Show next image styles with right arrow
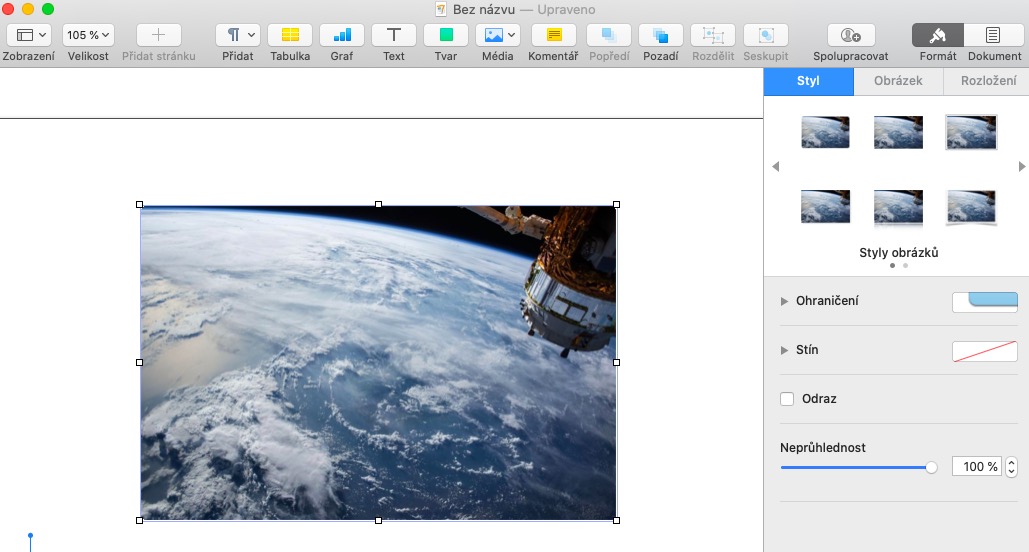The height and width of the screenshot is (552, 1029). coord(1021,167)
